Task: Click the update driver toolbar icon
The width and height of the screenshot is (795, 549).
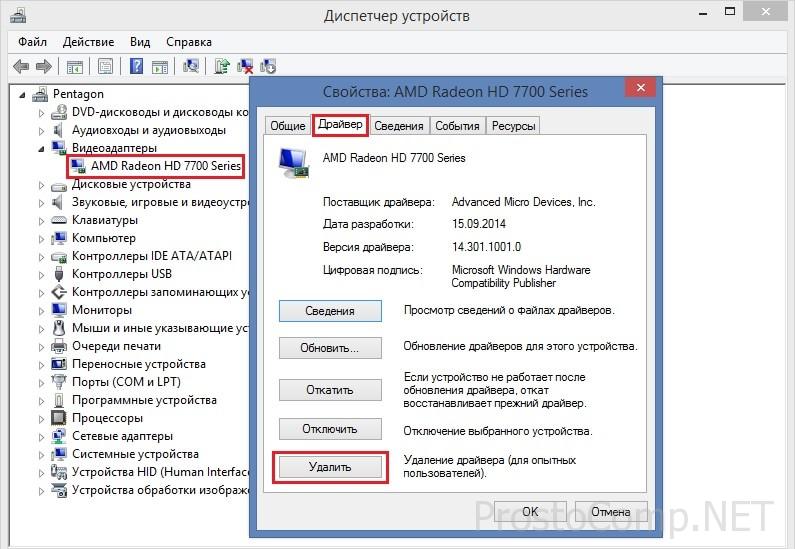Action: pos(222,66)
